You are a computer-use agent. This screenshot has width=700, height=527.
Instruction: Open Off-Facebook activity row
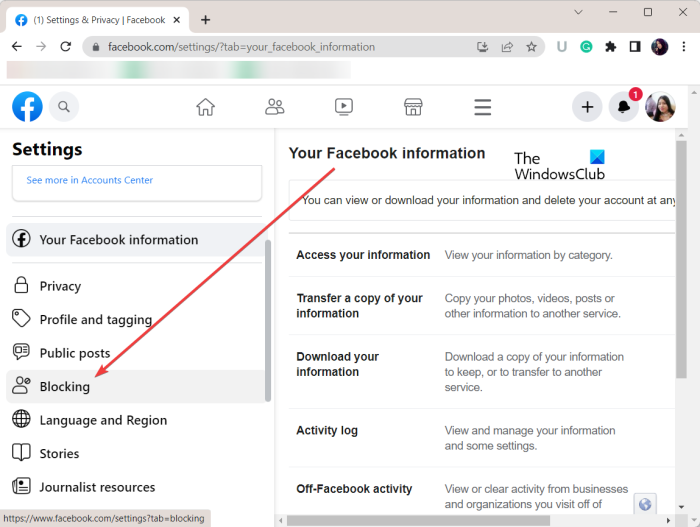click(482, 491)
